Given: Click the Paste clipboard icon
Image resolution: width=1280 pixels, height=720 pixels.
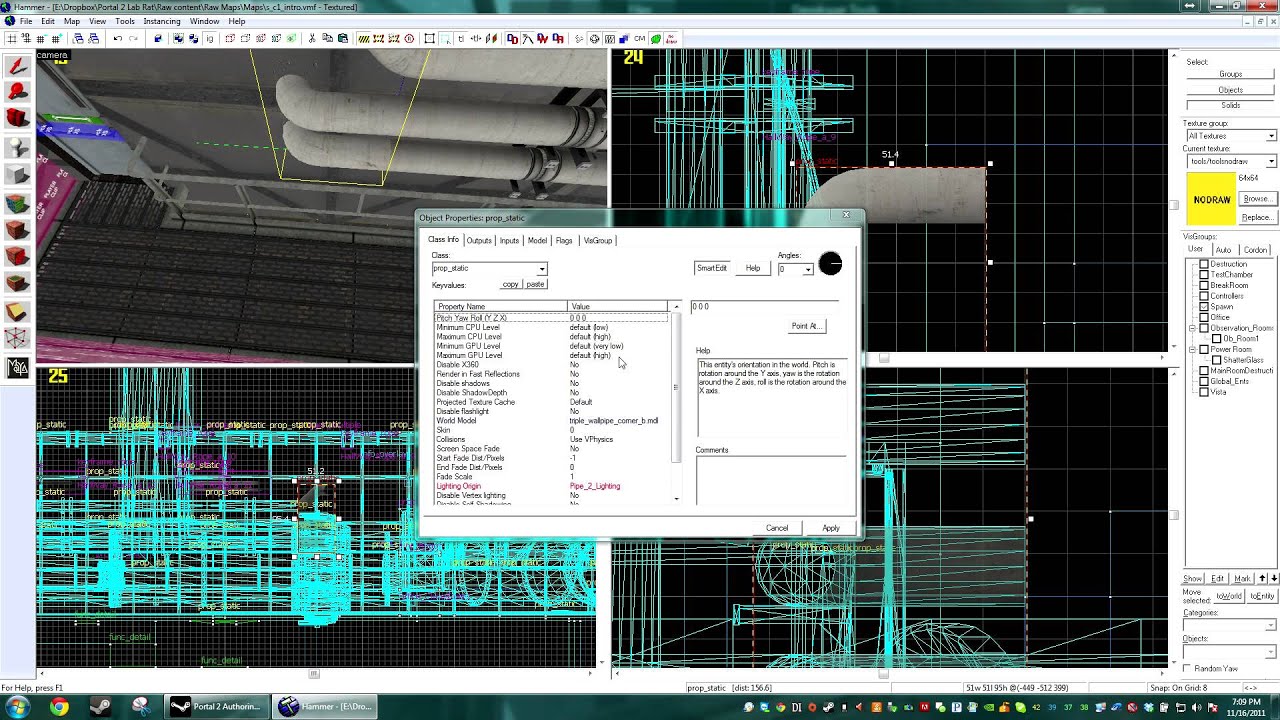Looking at the screenshot, I should click(343, 39).
